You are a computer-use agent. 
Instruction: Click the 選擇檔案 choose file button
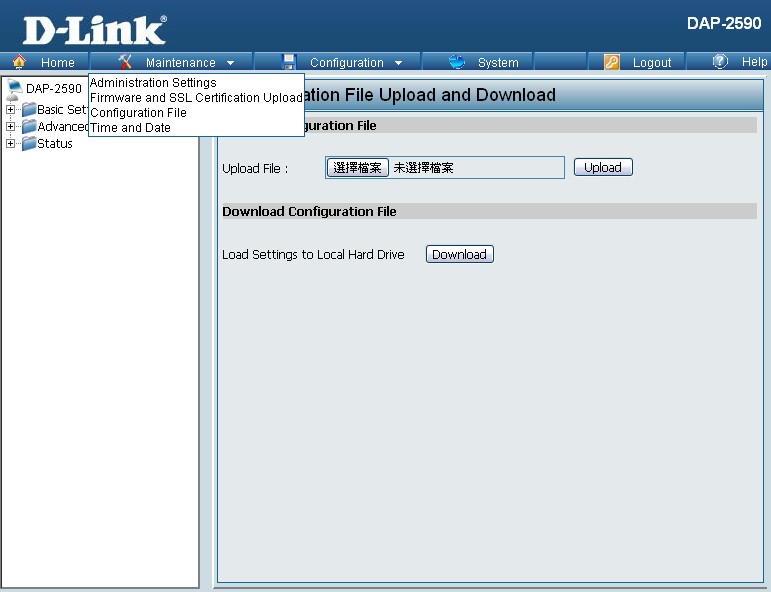[357, 168]
